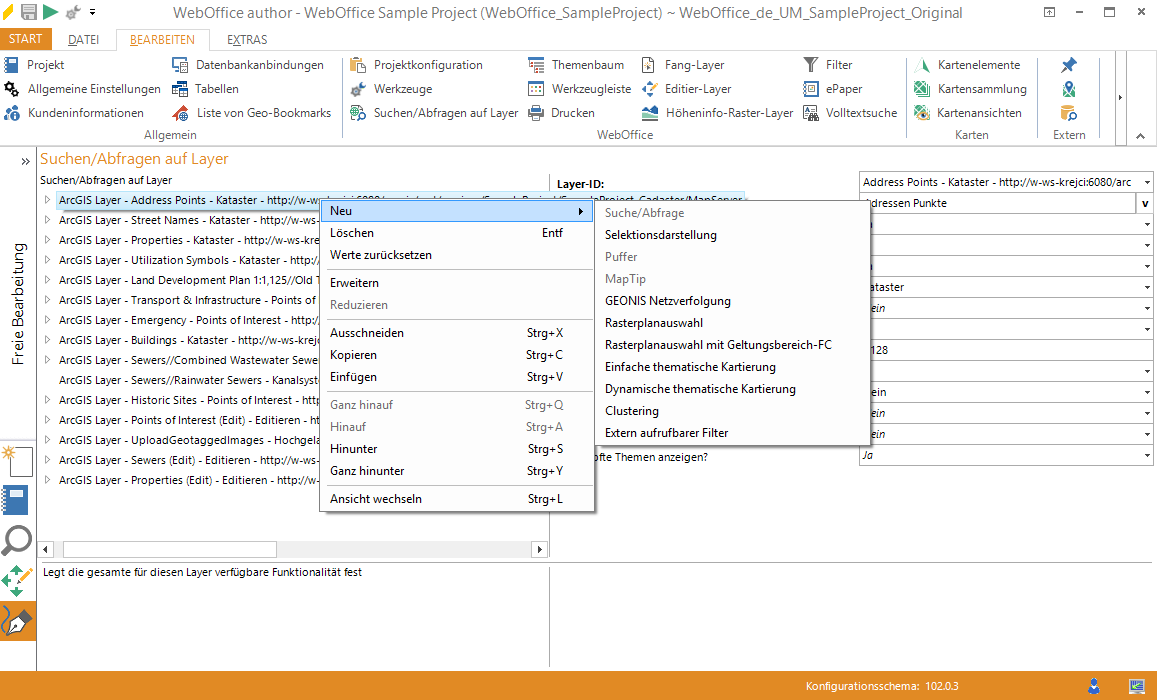Click the pin icon in Extern group
1157x700 pixels.
pyautogui.click(x=1068, y=65)
